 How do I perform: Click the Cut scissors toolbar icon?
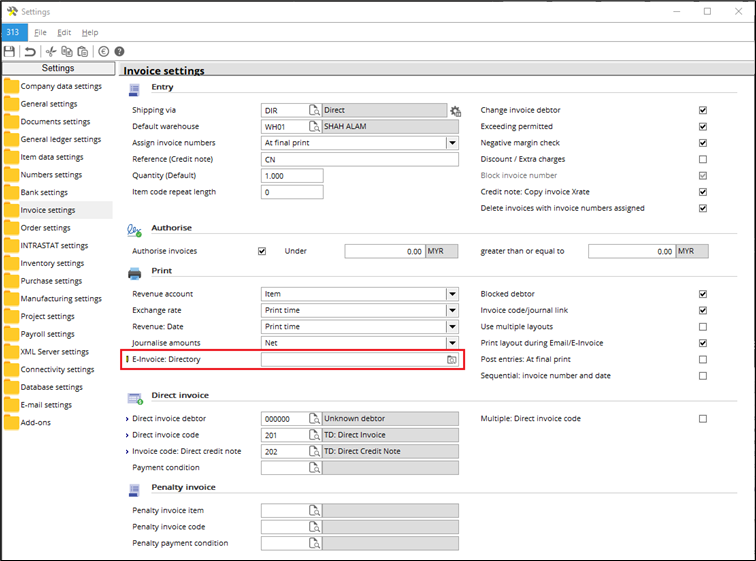(51, 51)
